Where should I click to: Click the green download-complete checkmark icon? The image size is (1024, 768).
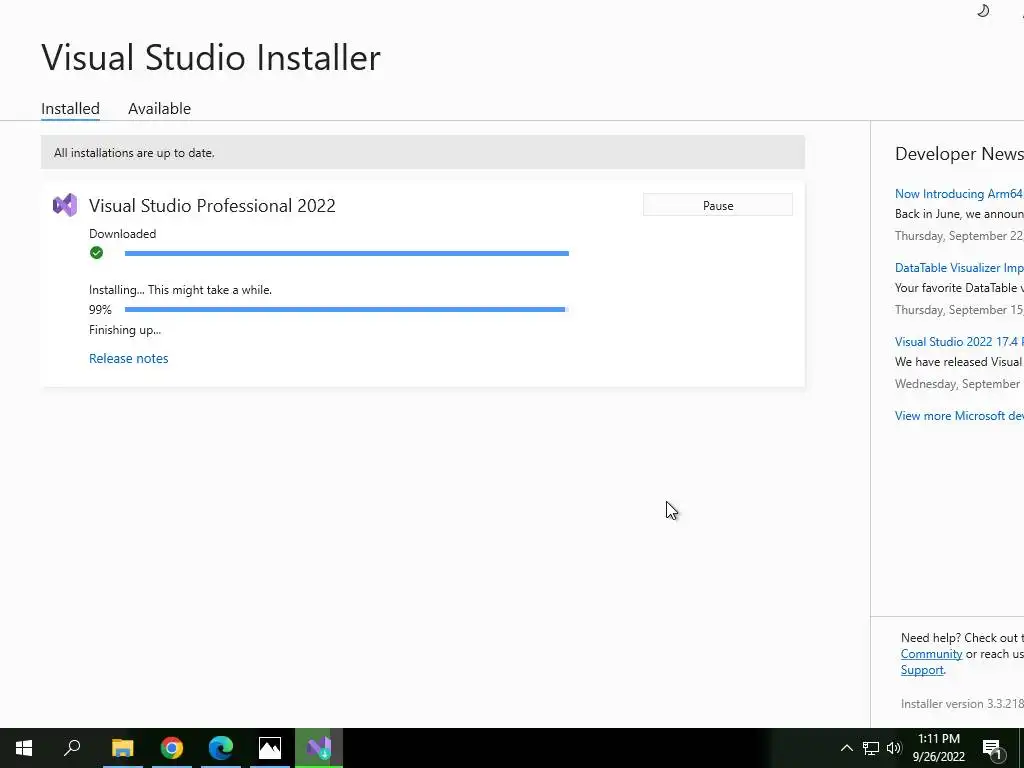(x=97, y=253)
